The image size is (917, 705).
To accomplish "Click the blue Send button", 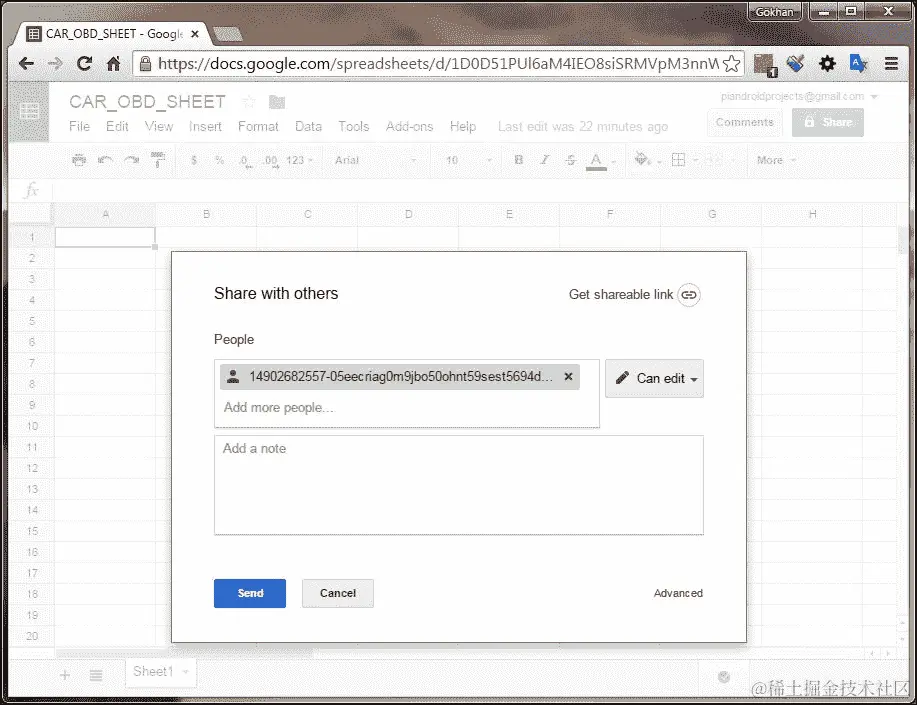I will [x=250, y=593].
